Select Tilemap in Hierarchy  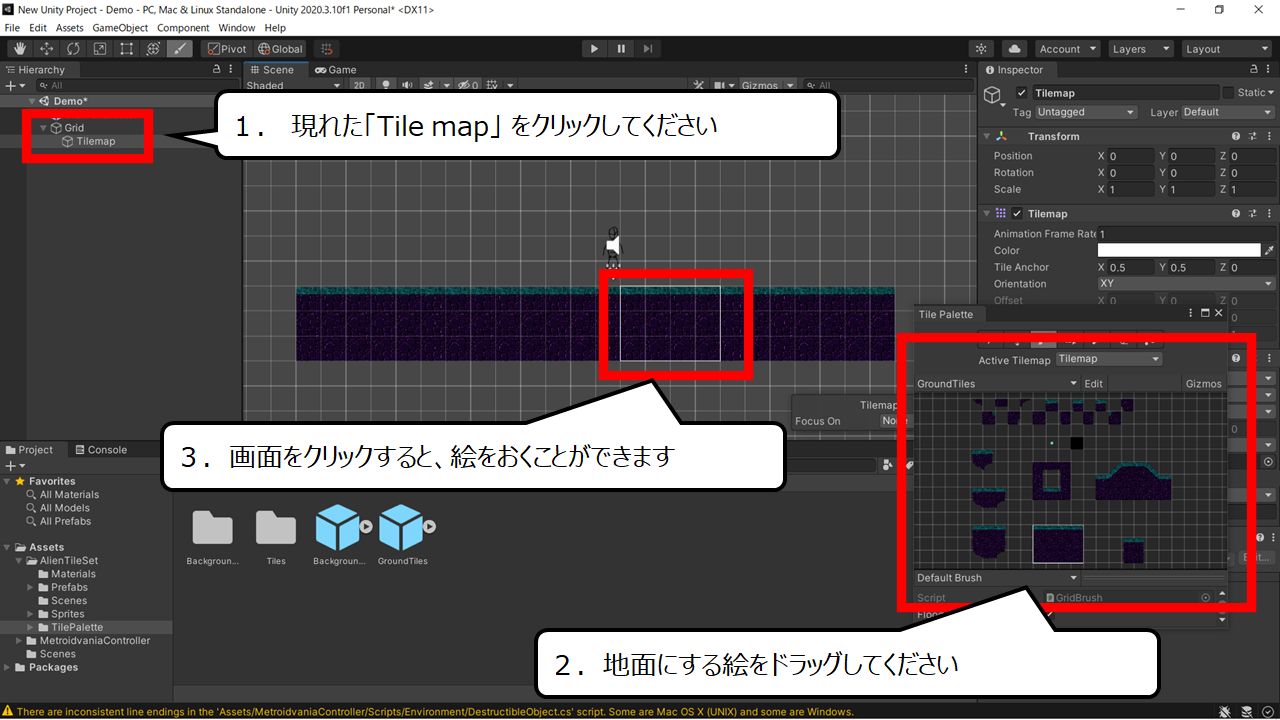(x=96, y=141)
